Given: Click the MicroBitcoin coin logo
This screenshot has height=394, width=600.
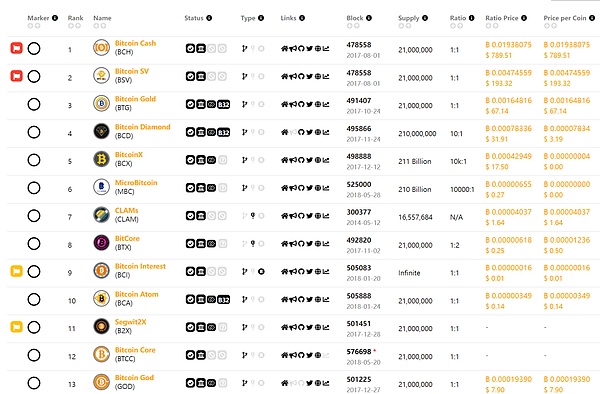Looking at the screenshot, I should click(101, 187).
